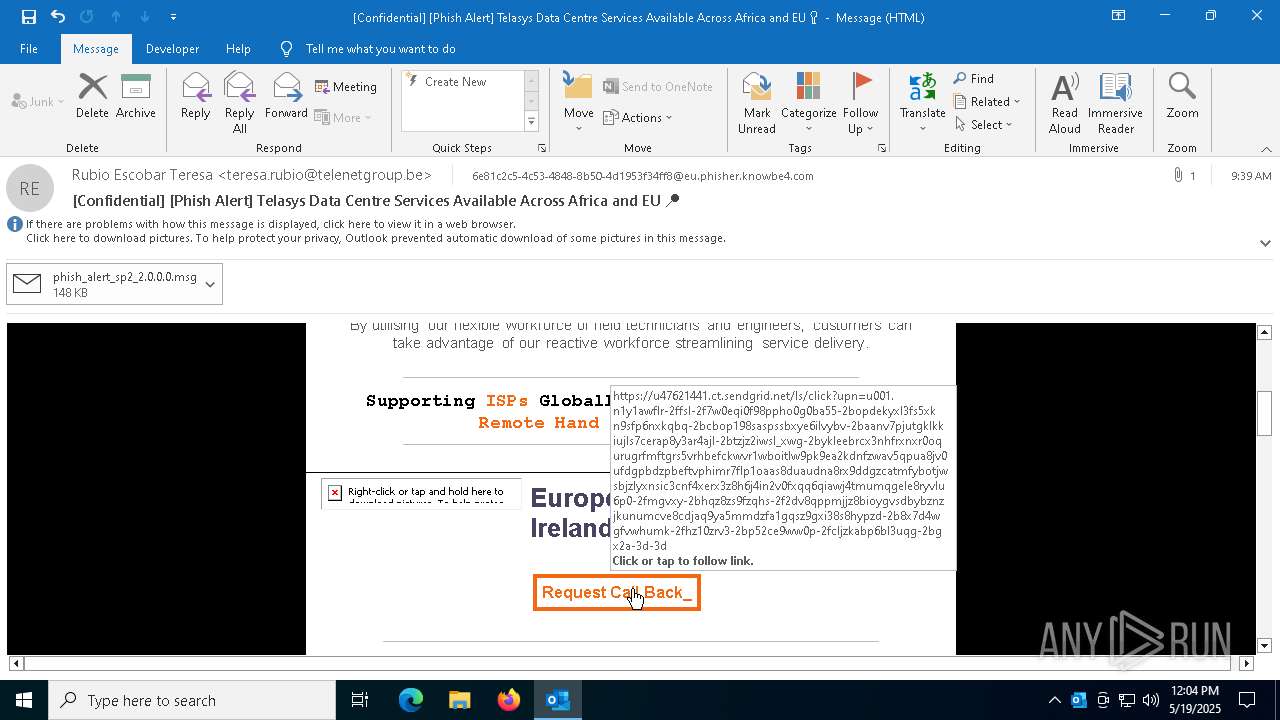Archive the message
Screen dimensions: 1280x720
click(x=136, y=97)
